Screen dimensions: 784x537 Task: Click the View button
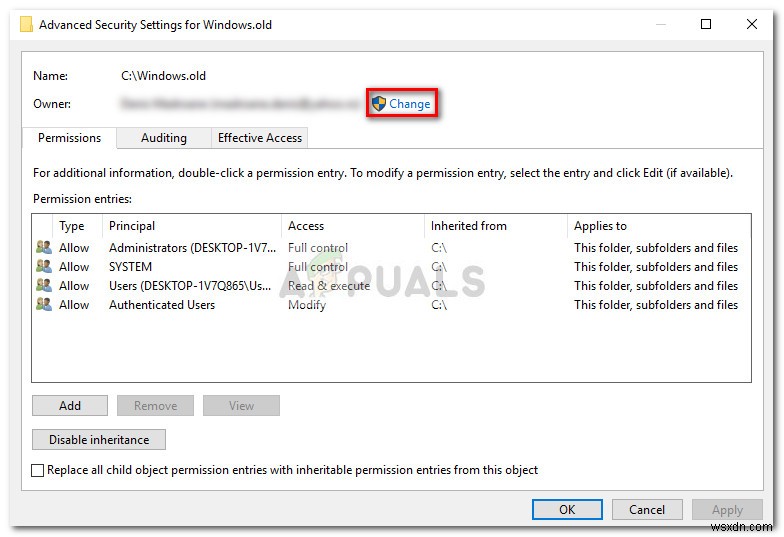(x=242, y=406)
